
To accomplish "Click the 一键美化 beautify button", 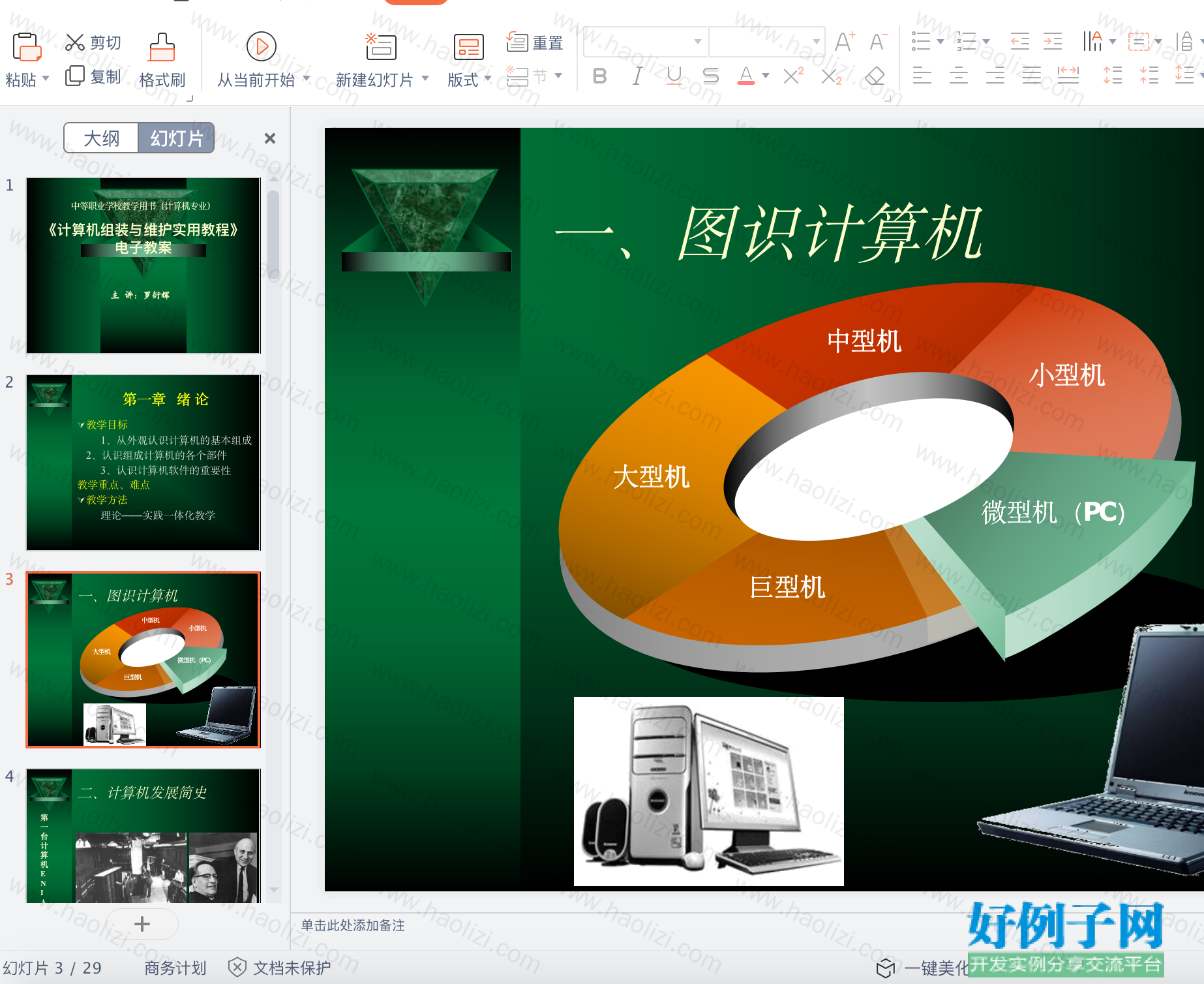I will tap(923, 968).
